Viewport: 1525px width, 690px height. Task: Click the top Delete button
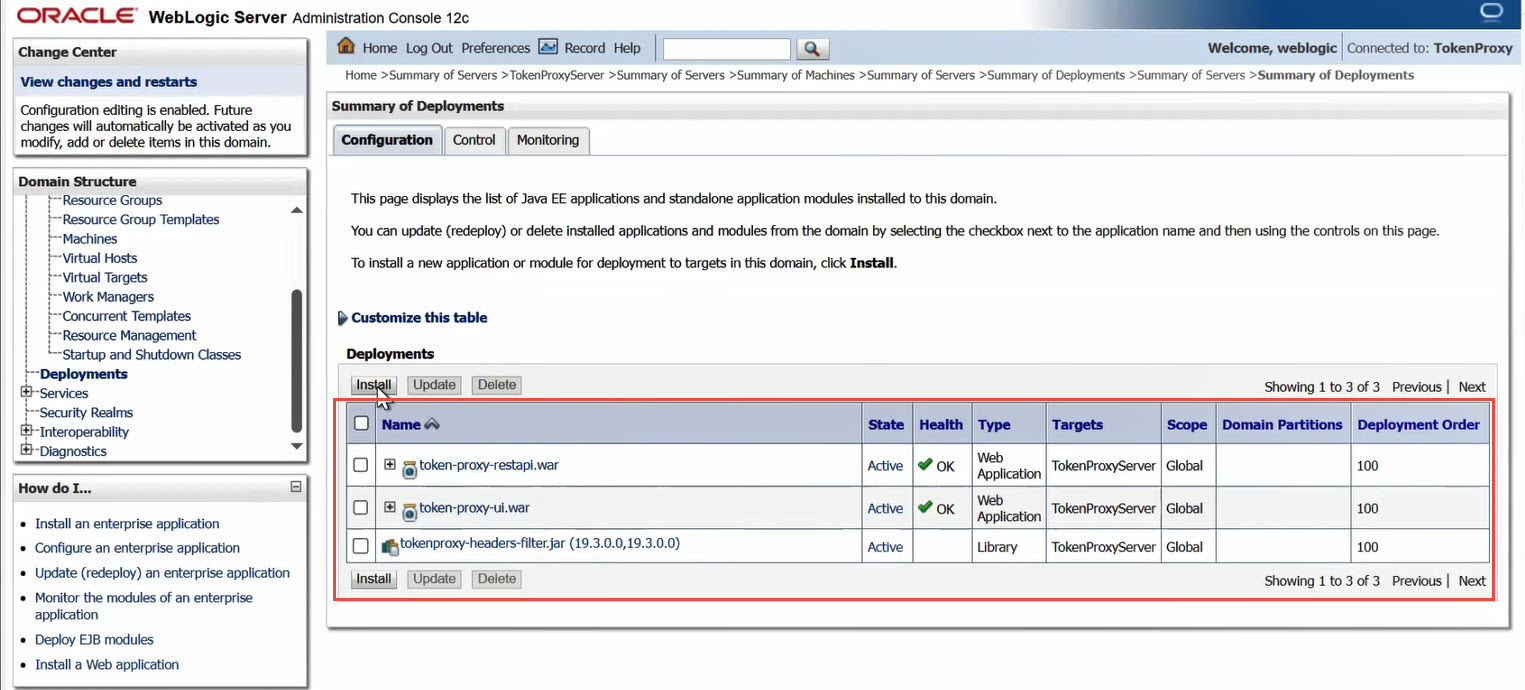(x=497, y=385)
